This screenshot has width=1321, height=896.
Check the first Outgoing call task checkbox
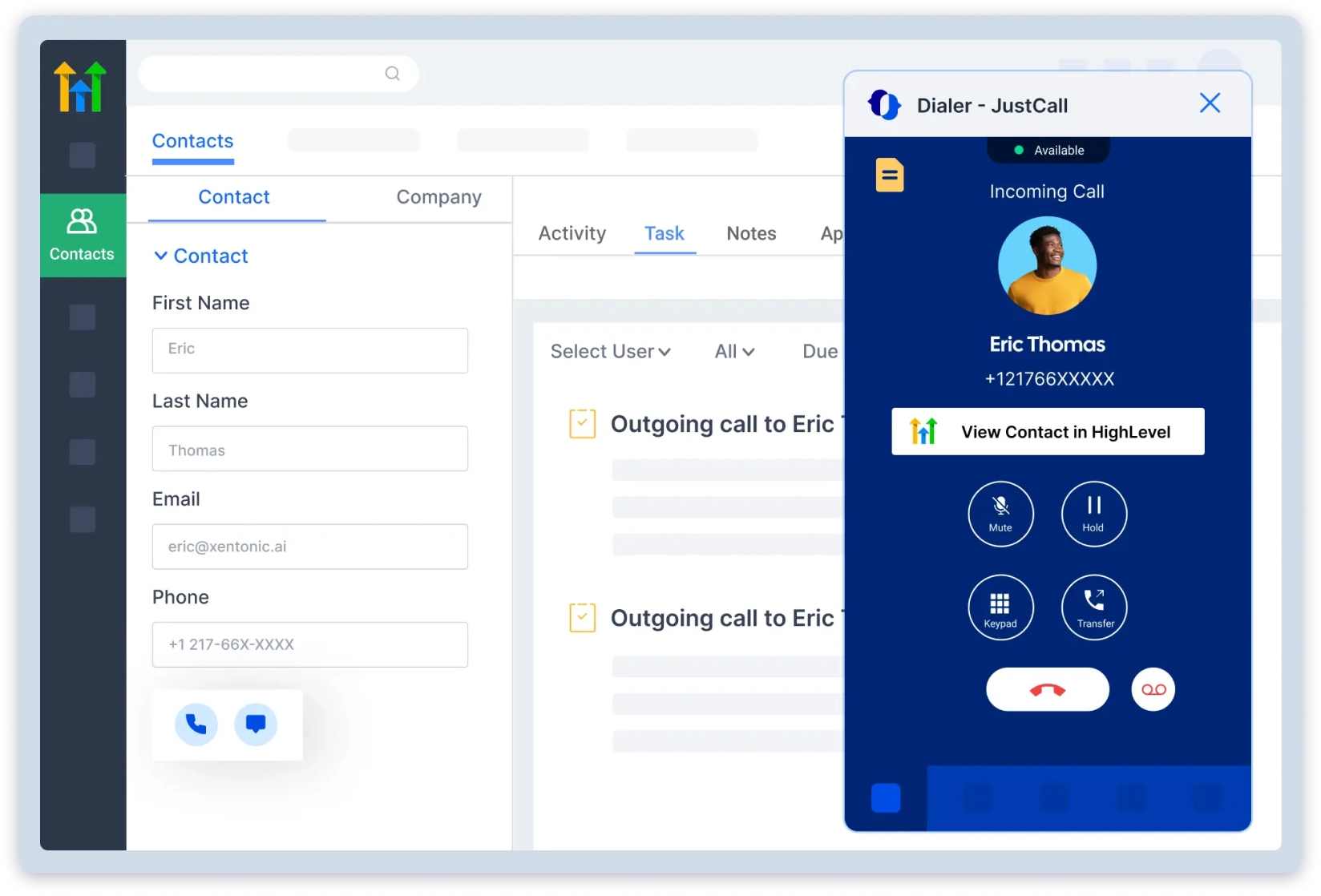coord(582,423)
